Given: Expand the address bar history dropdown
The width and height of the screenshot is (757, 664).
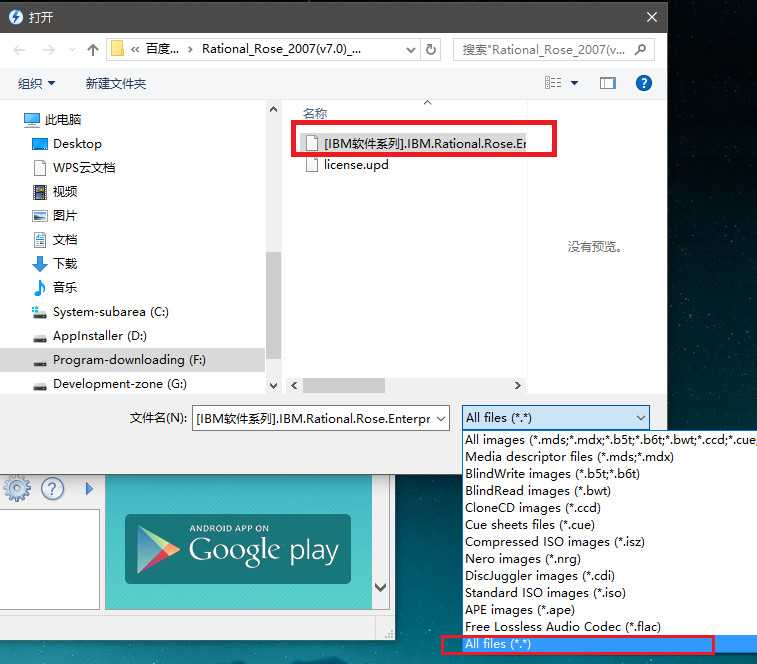Looking at the screenshot, I should click(410, 50).
